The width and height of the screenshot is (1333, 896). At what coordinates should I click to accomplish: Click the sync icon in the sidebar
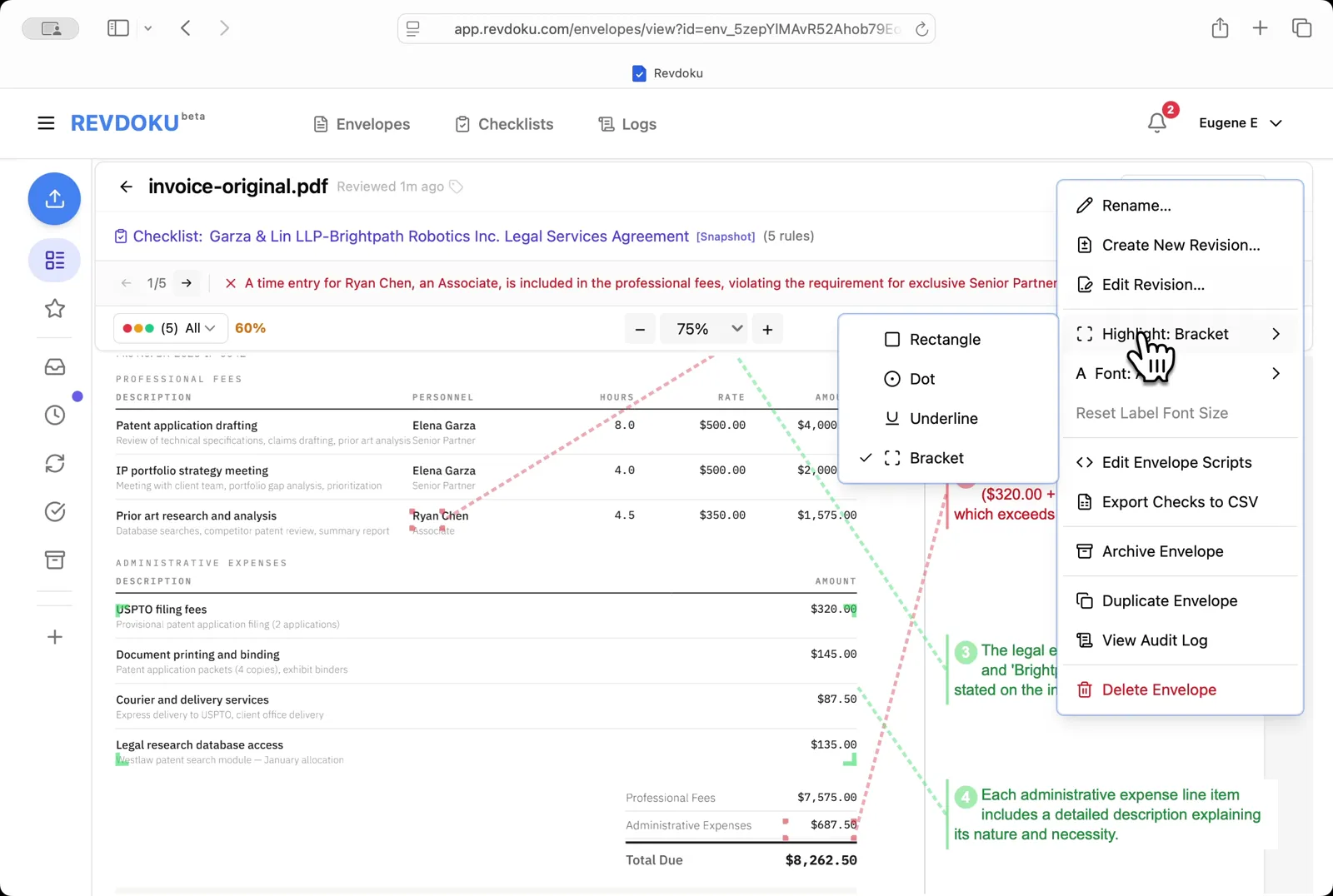point(54,464)
